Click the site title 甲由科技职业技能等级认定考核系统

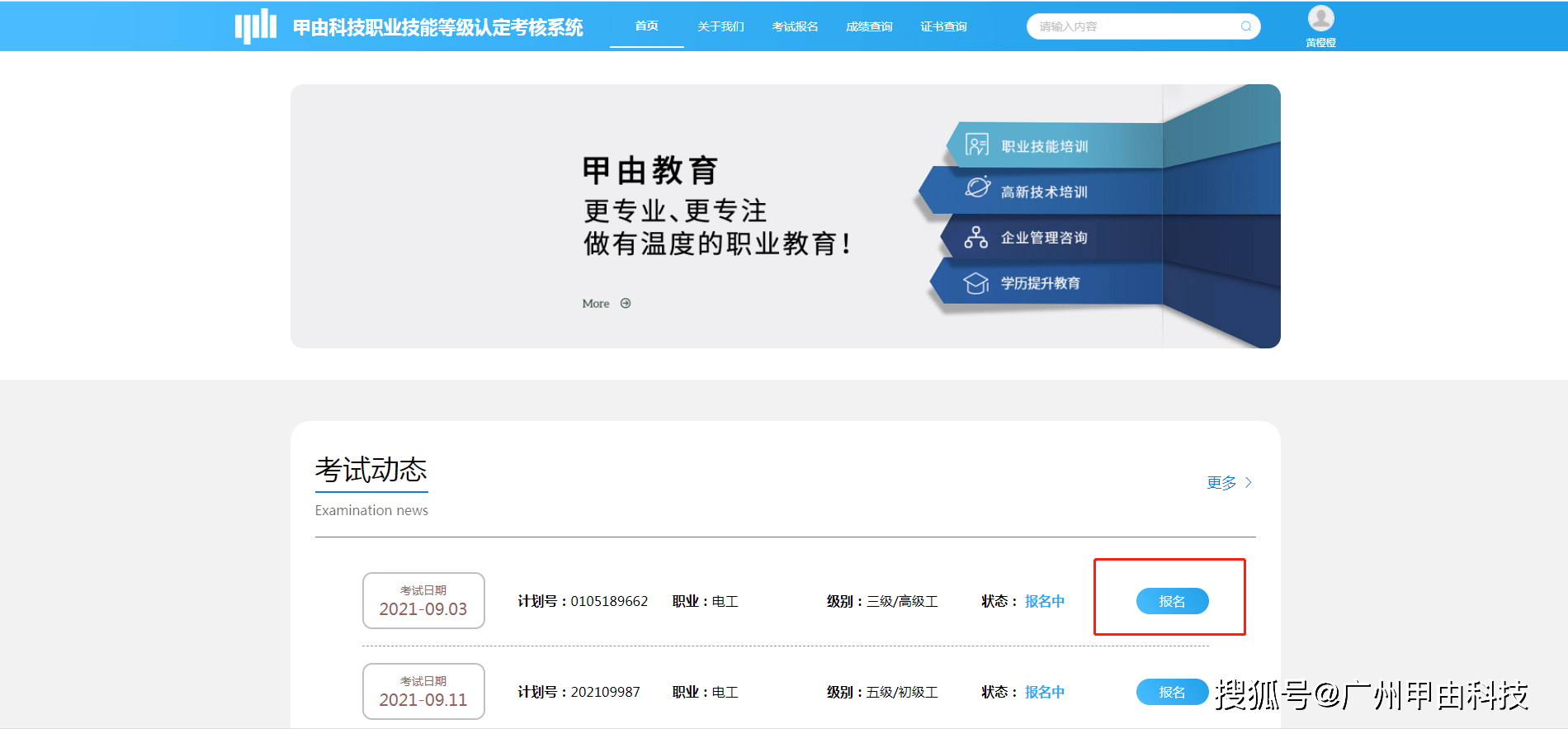click(x=438, y=27)
